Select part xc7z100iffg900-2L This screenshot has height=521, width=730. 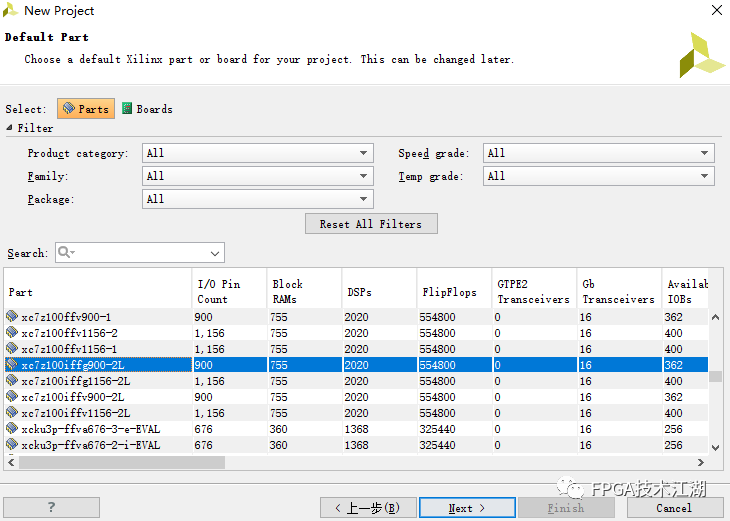pyautogui.click(x=73, y=365)
